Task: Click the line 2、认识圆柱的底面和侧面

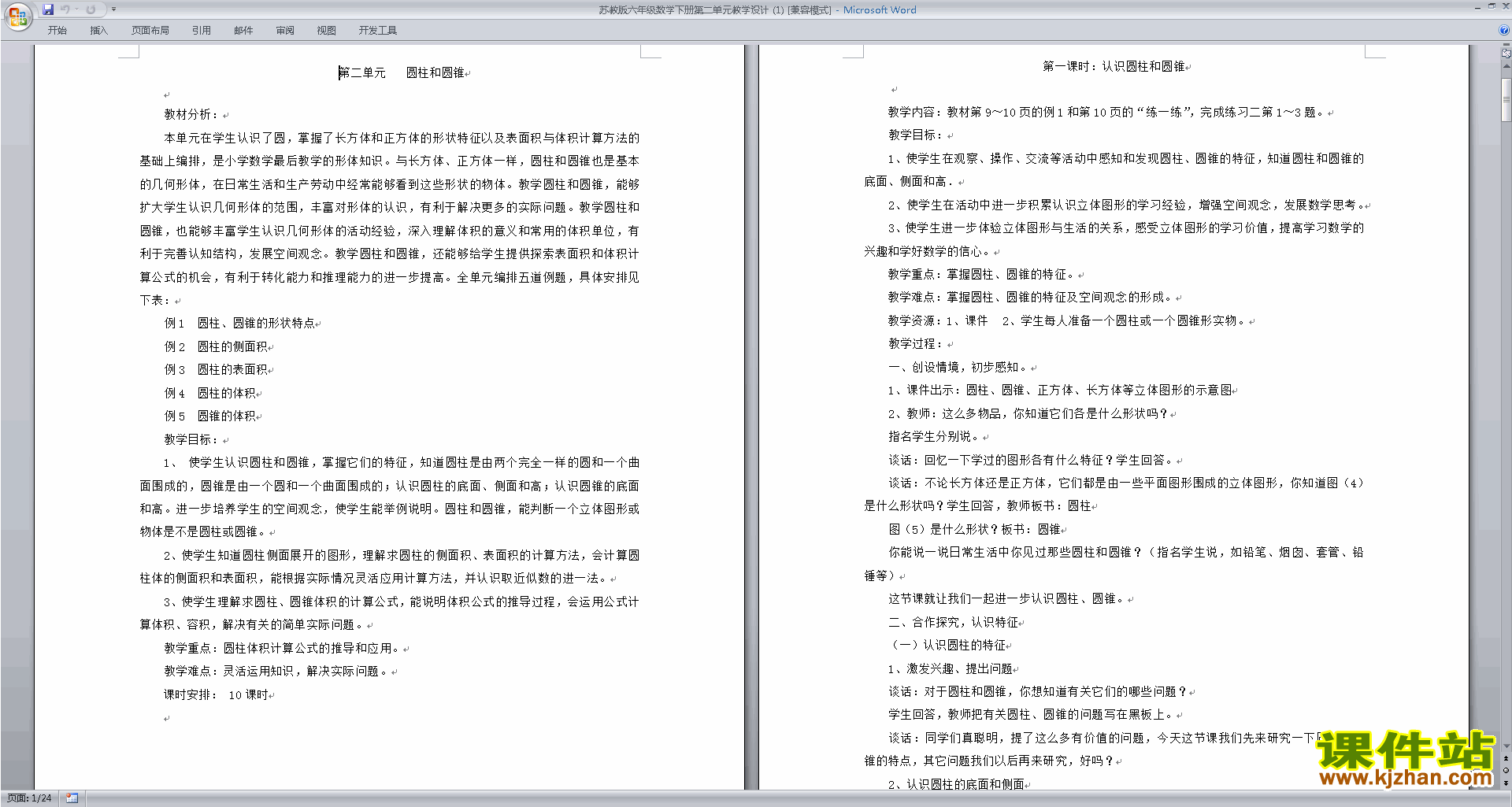Action: click(957, 785)
